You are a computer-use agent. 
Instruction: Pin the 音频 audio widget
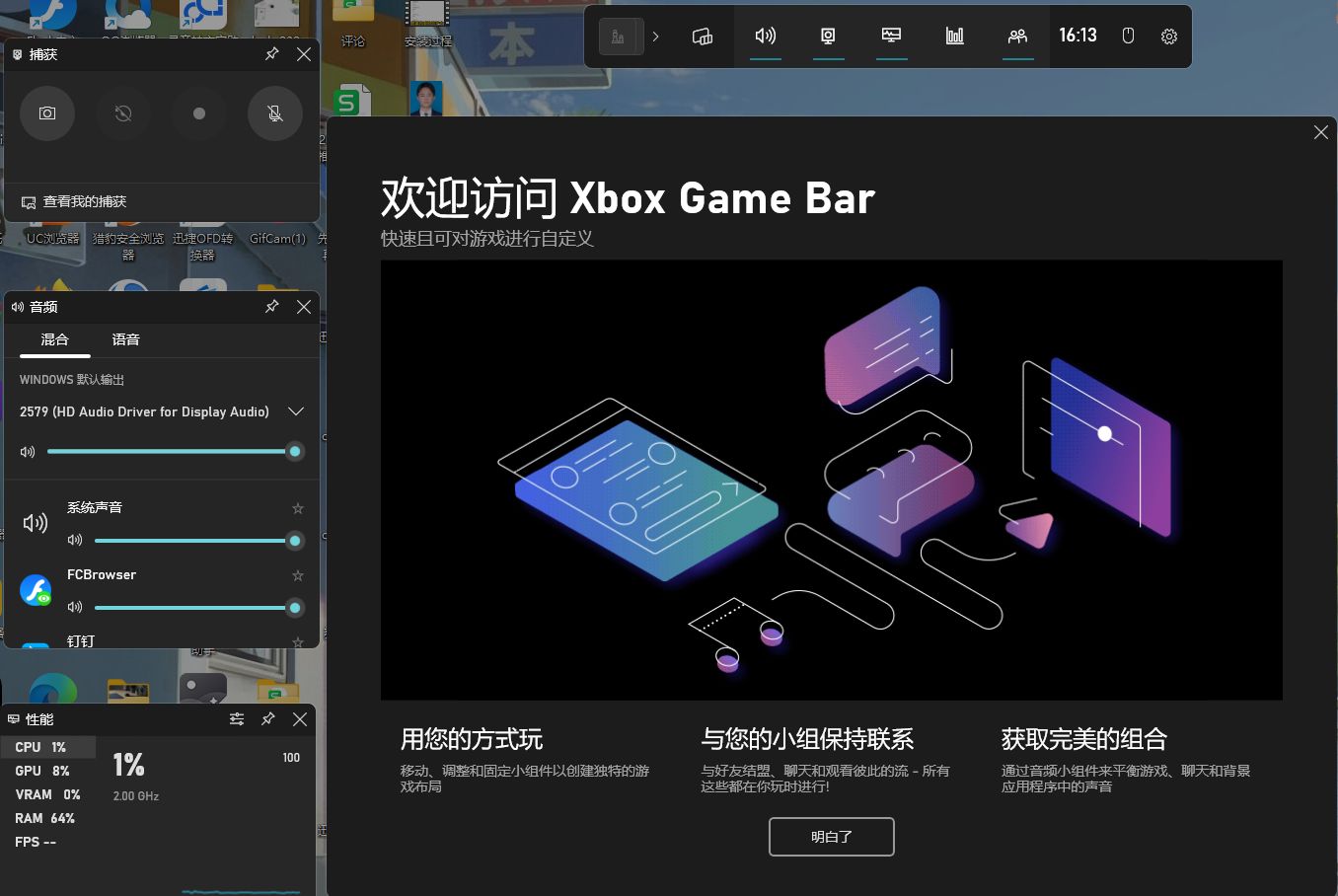point(272,307)
